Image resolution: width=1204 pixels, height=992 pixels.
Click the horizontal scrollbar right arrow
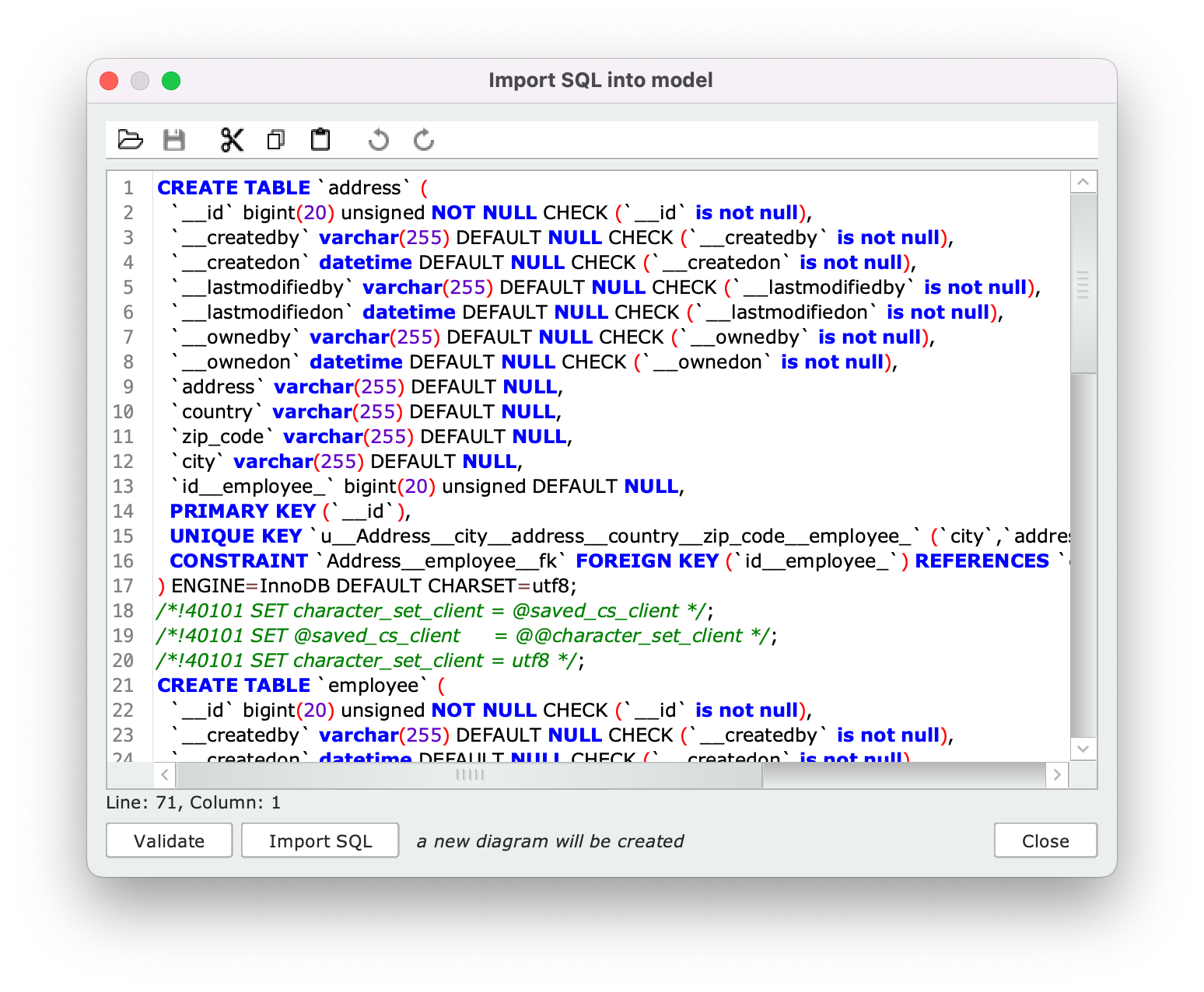[x=1057, y=774]
